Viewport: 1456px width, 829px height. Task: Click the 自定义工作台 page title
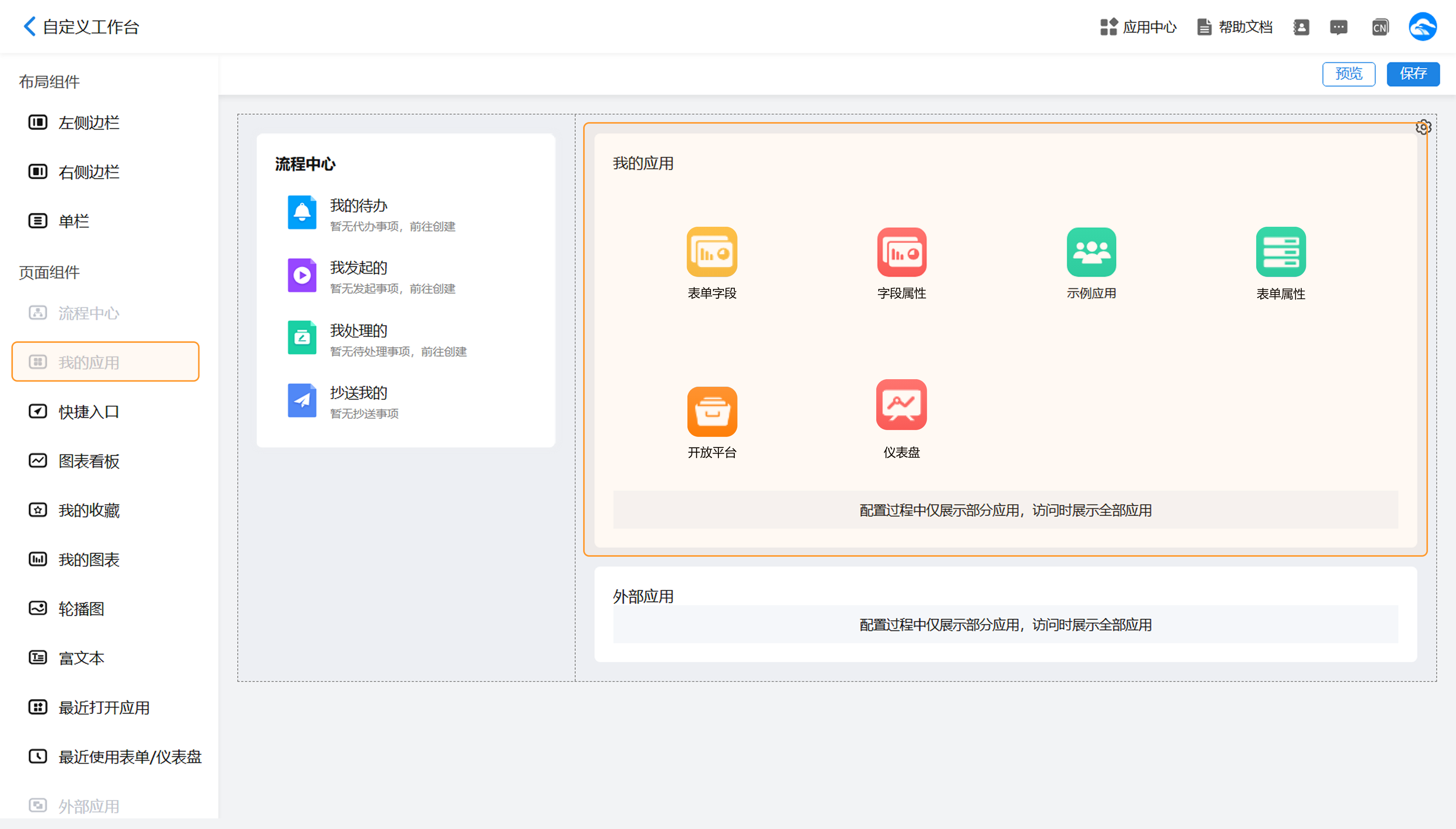click(91, 27)
